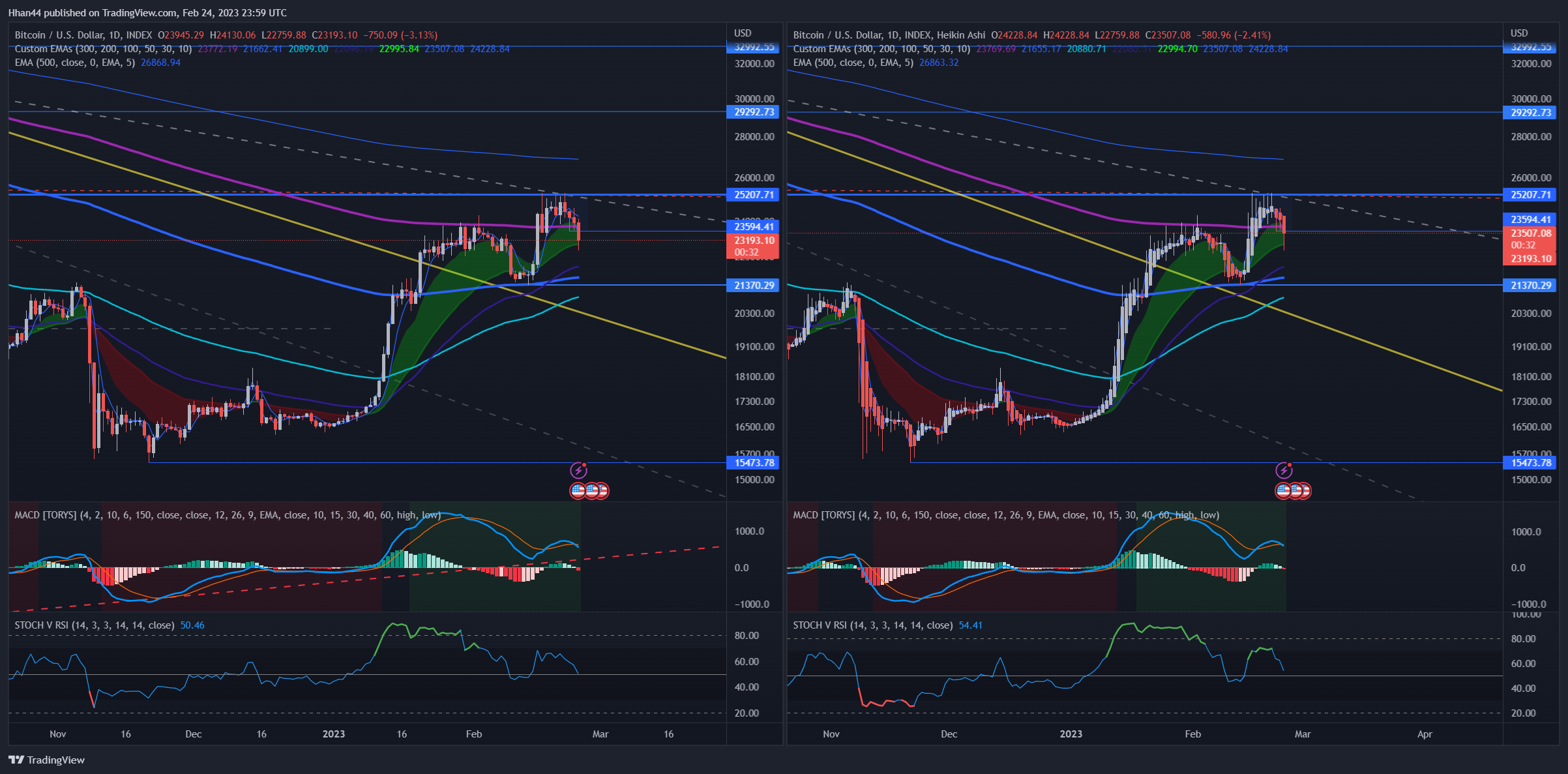
Task: Click the TradingView logo at bottom left
Action: [46, 760]
